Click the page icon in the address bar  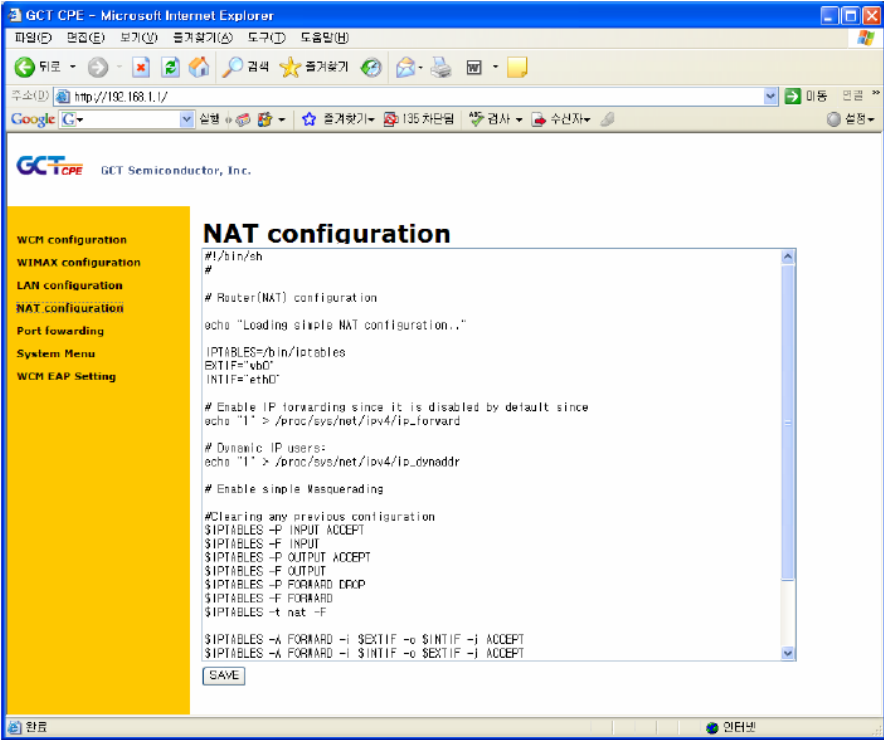coord(63,96)
